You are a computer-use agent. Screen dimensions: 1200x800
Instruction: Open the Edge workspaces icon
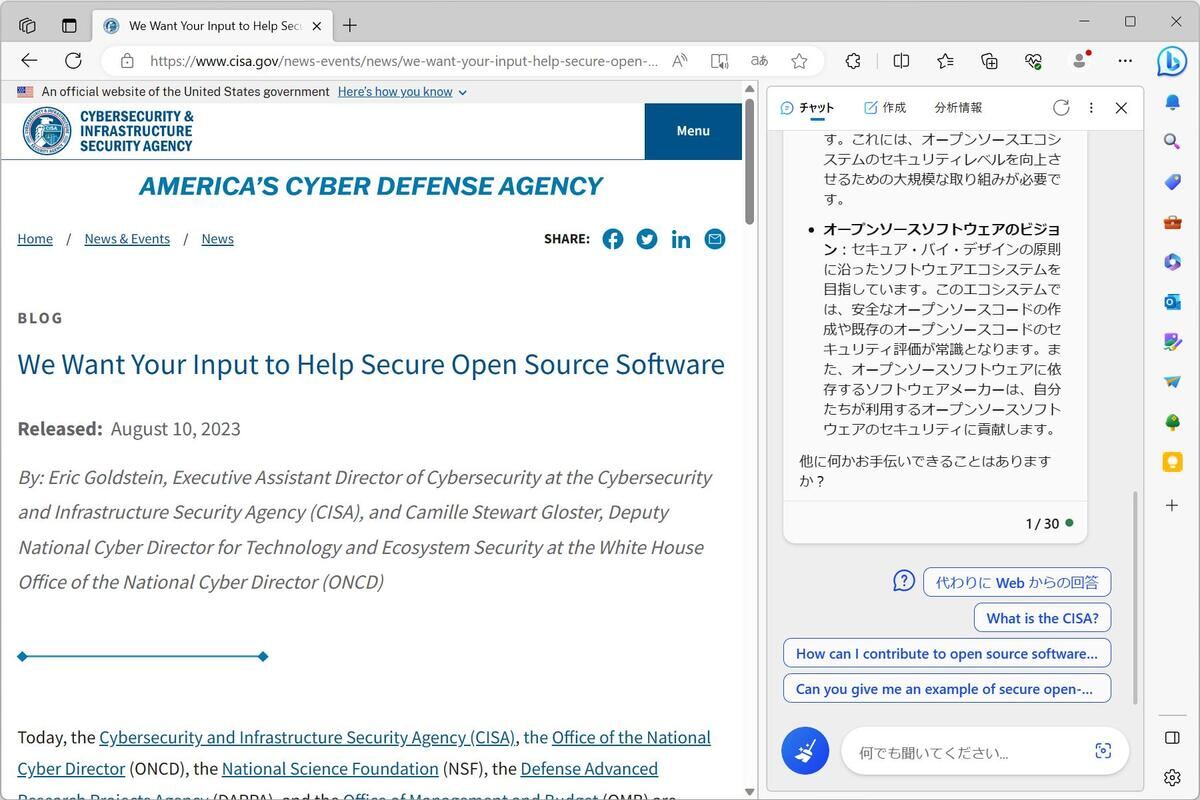[x=27, y=25]
